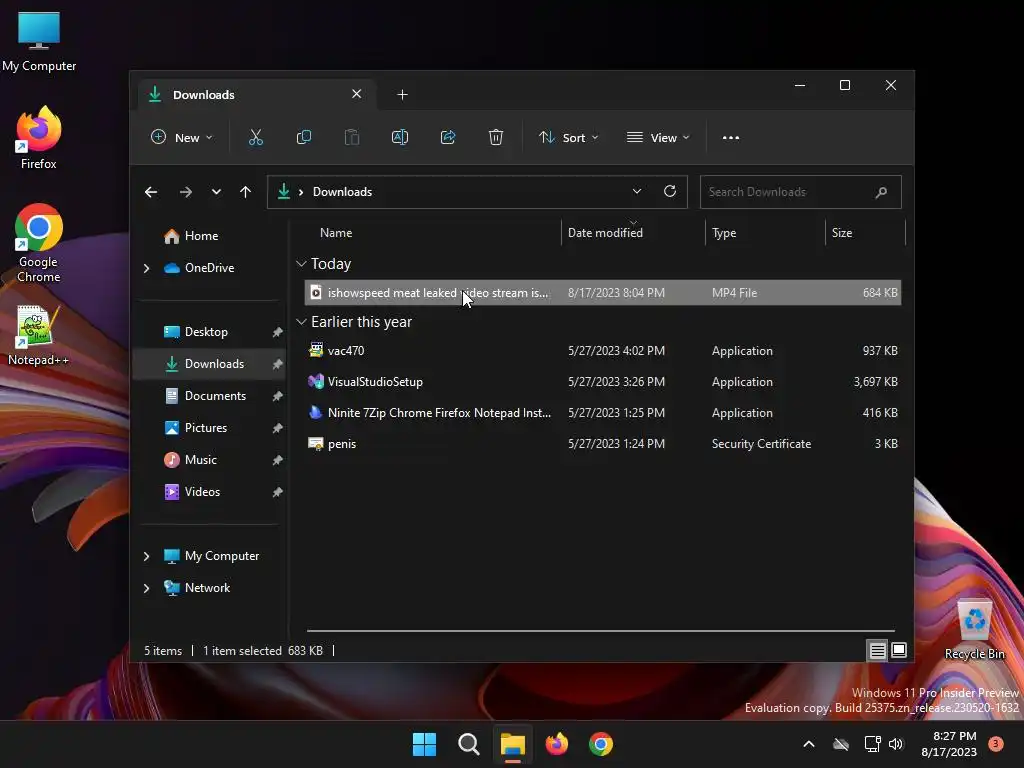The height and width of the screenshot is (768, 1024).
Task: Open Music in navigation pane
Action: [x=200, y=460]
